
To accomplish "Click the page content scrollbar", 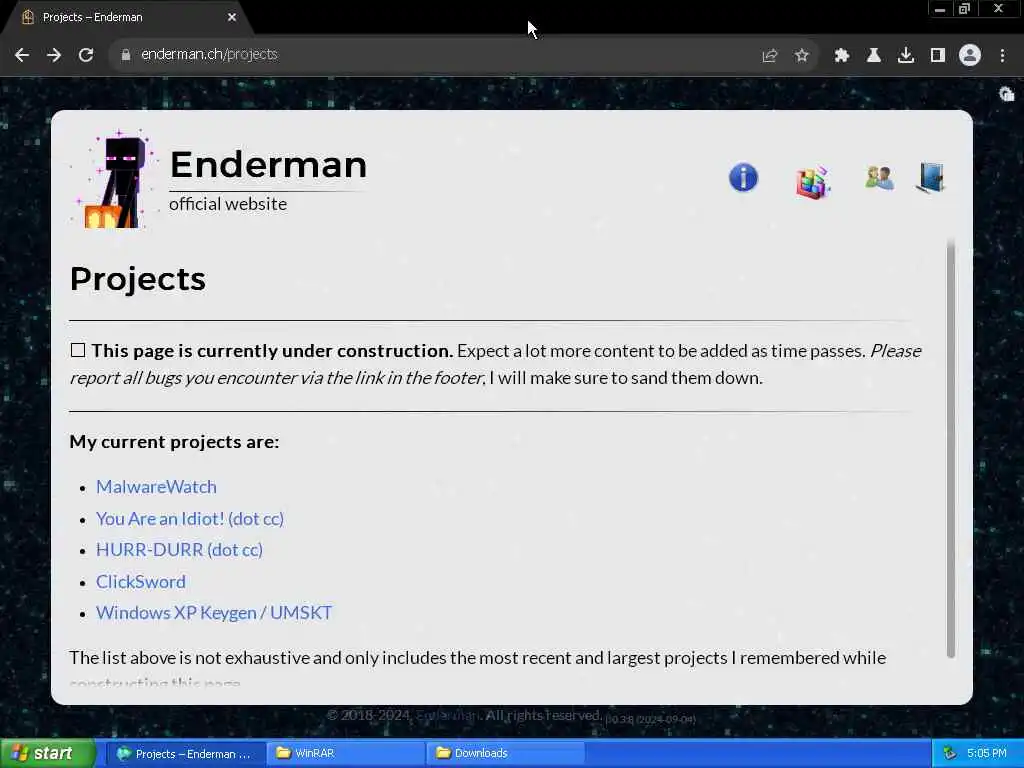I will [x=951, y=448].
